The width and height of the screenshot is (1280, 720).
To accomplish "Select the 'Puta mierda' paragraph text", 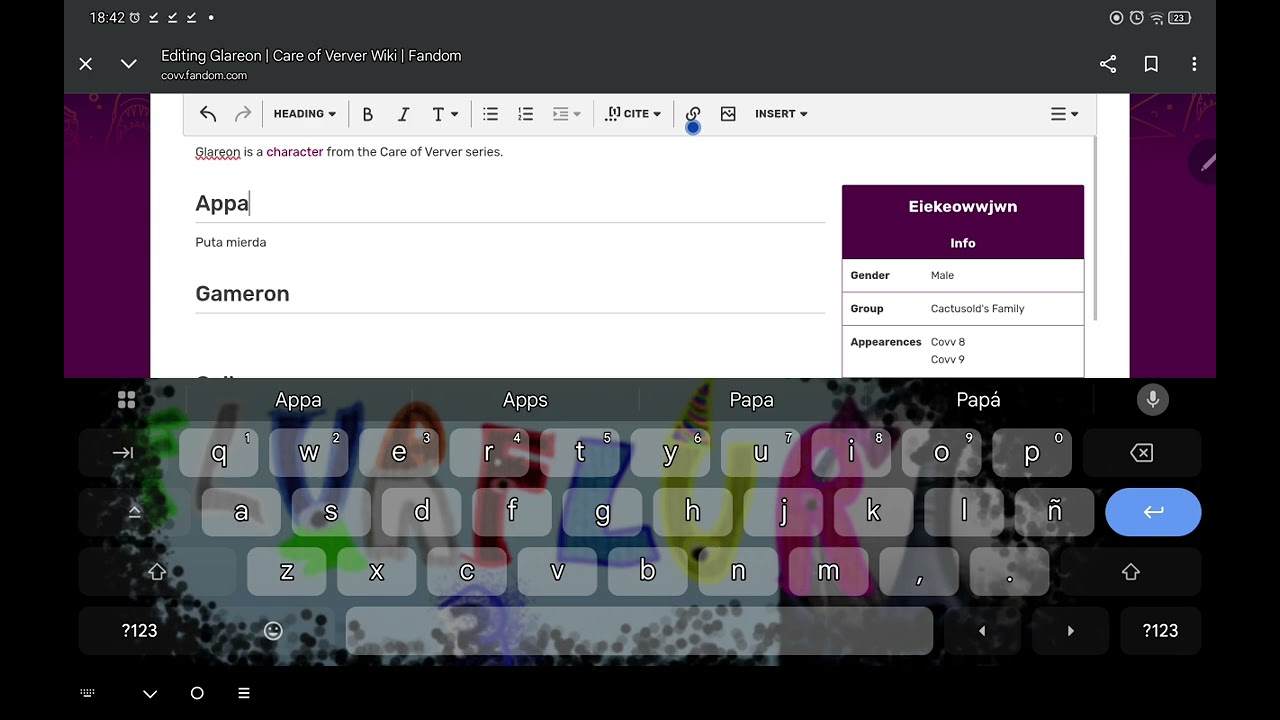I will 231,242.
